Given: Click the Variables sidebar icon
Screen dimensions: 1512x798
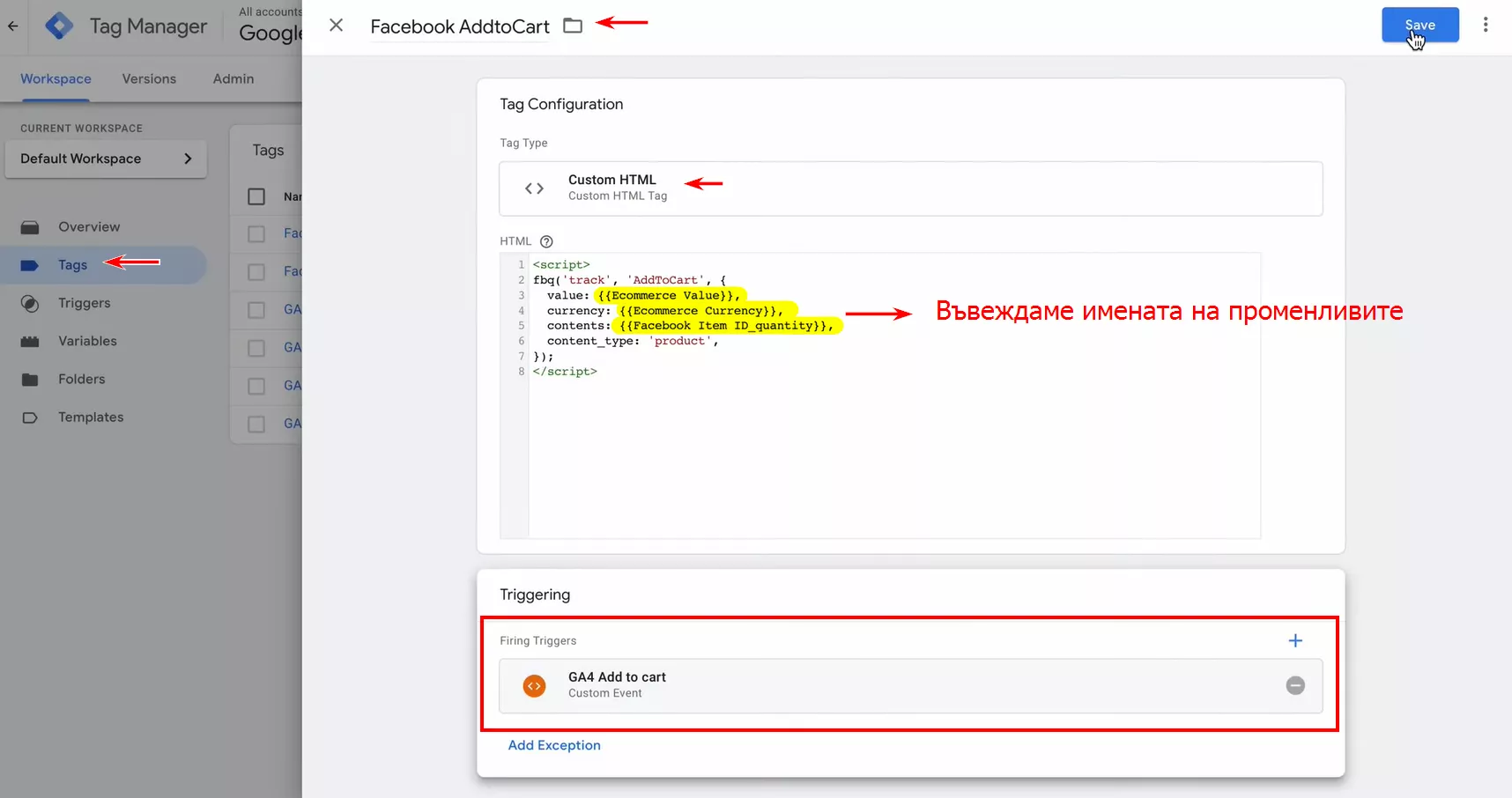Looking at the screenshot, I should click(x=30, y=341).
